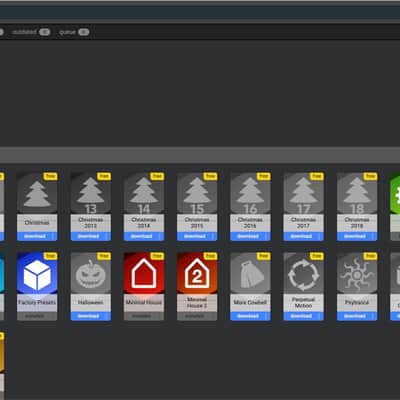Click the Psytrance name label
This screenshot has width=400, height=400.
point(357,302)
